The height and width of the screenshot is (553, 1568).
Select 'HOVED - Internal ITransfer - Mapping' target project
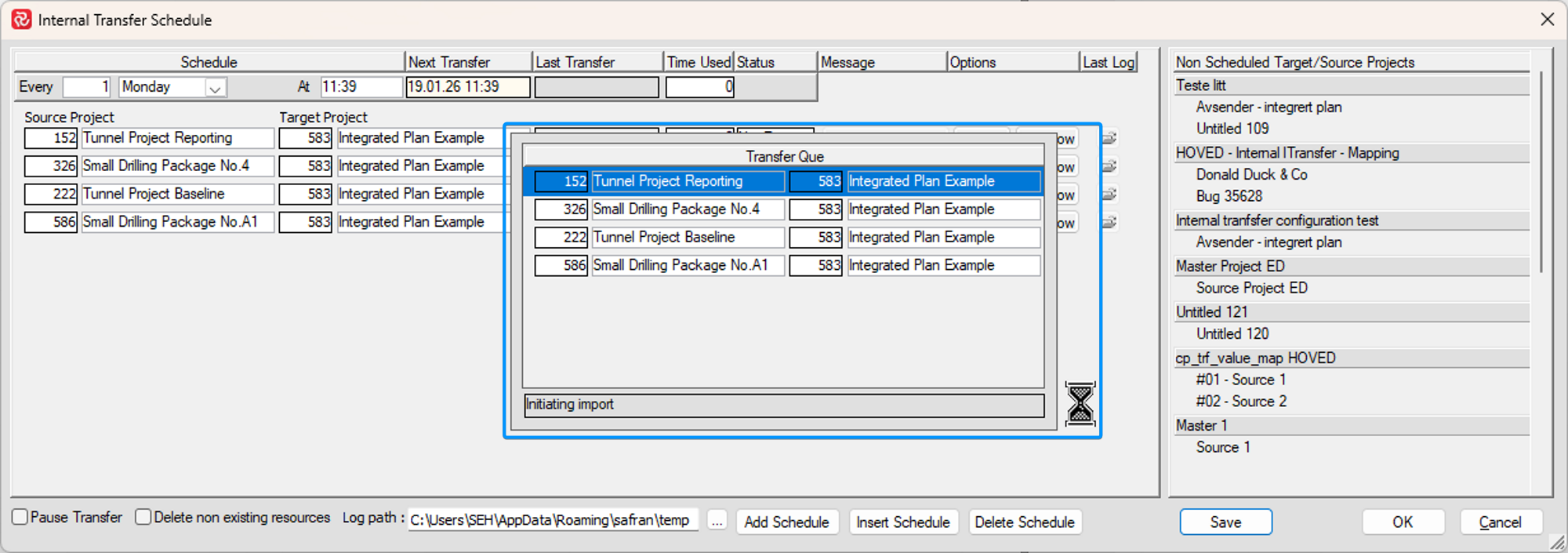1287,153
